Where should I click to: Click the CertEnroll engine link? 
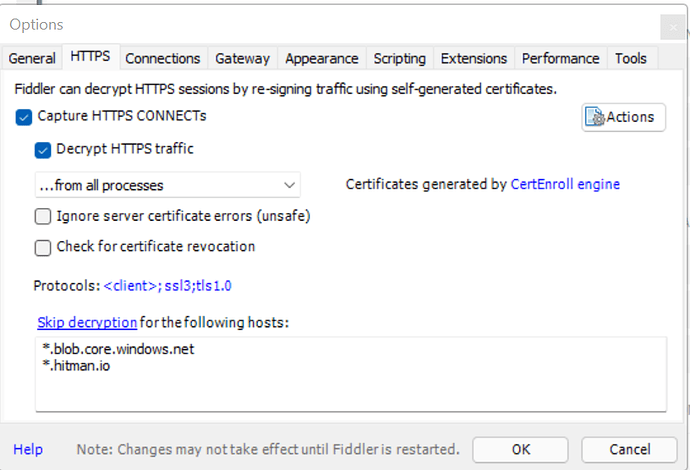(565, 184)
